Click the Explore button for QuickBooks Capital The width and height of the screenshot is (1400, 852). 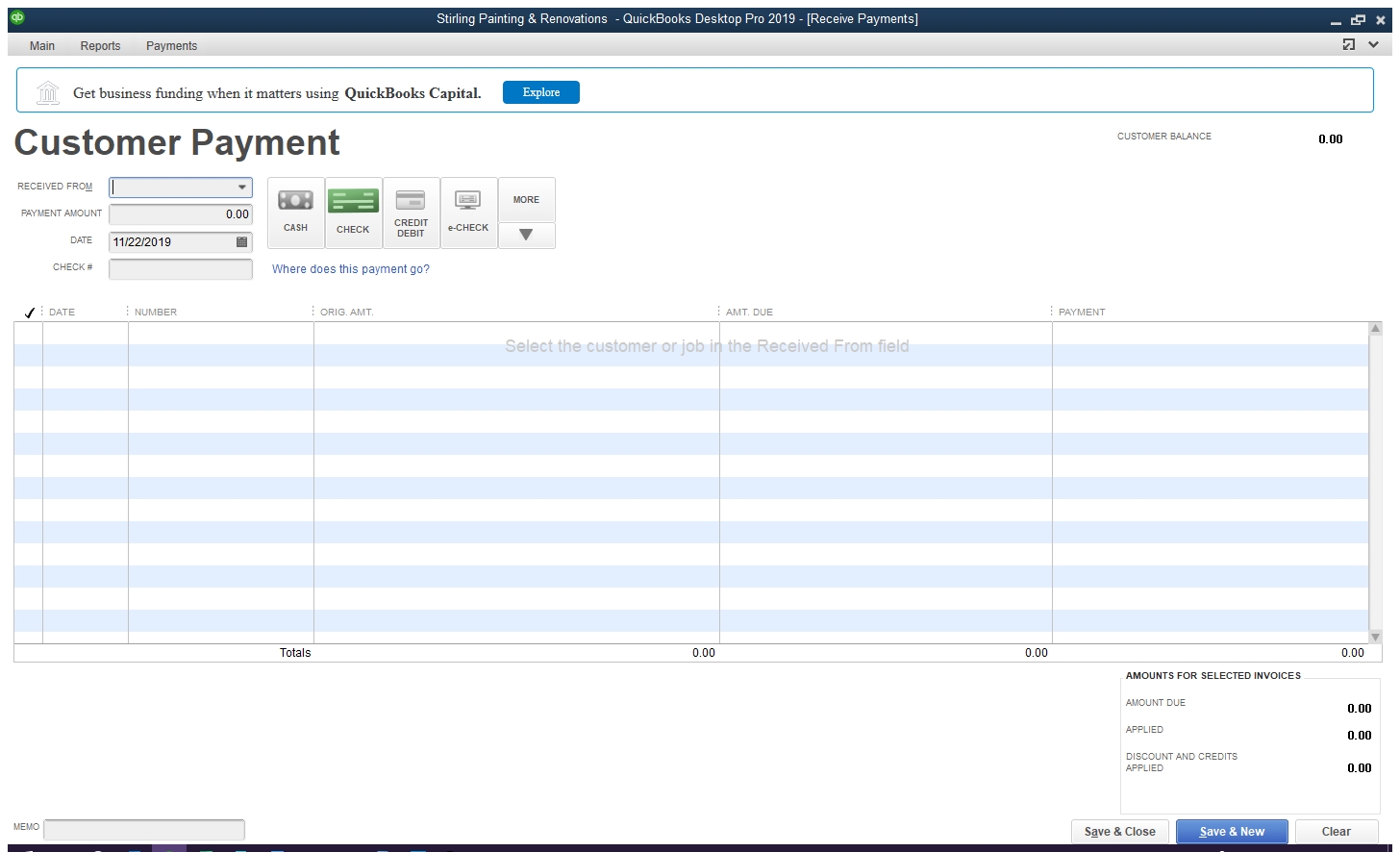540,92
